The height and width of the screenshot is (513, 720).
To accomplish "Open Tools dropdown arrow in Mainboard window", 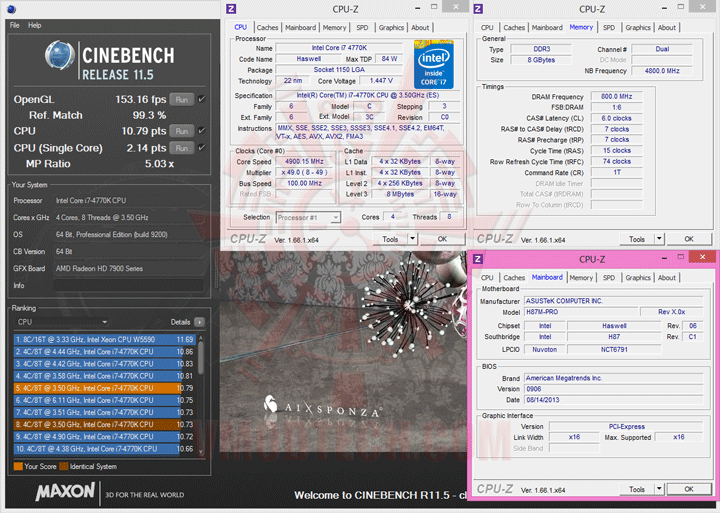I will tap(659, 489).
